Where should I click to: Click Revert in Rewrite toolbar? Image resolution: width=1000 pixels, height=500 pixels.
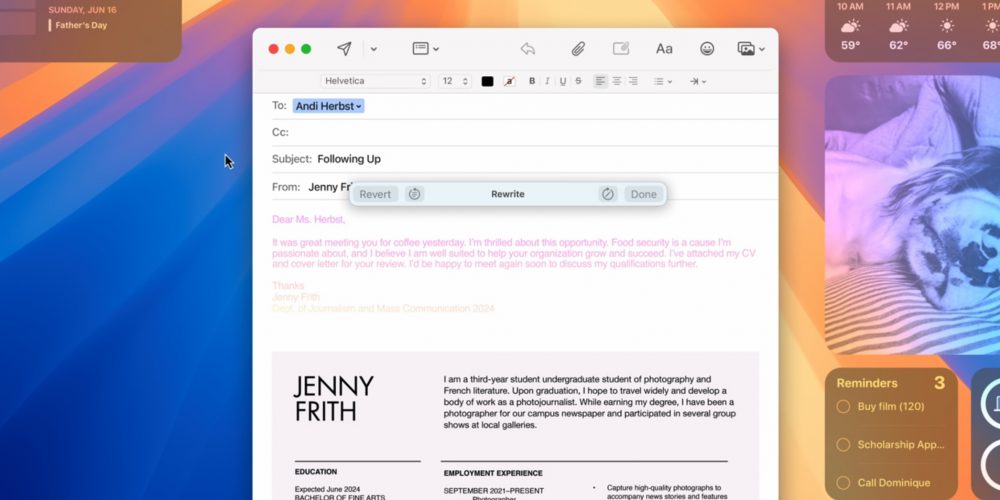tap(375, 194)
